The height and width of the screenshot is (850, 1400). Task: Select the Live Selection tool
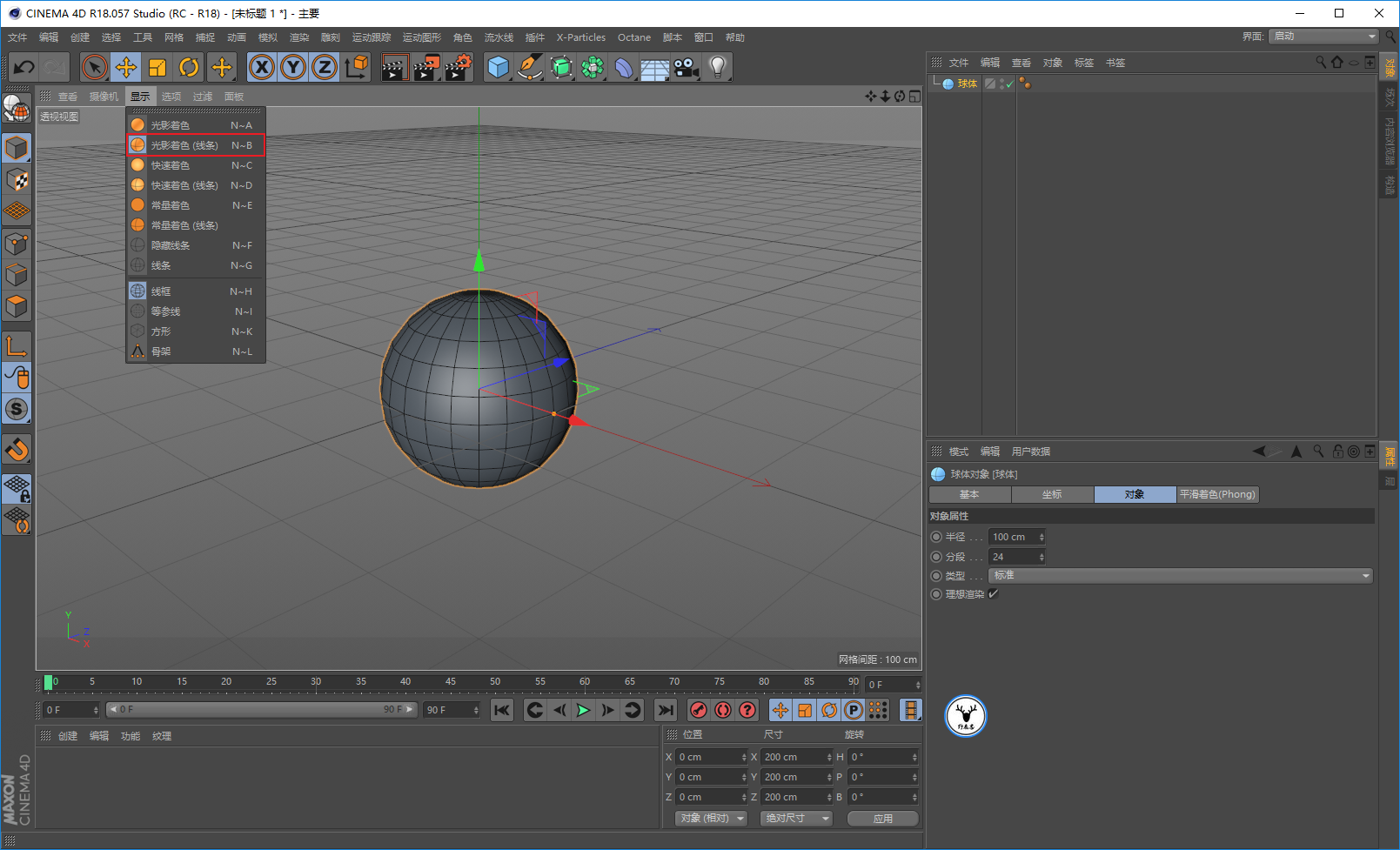pos(95,67)
